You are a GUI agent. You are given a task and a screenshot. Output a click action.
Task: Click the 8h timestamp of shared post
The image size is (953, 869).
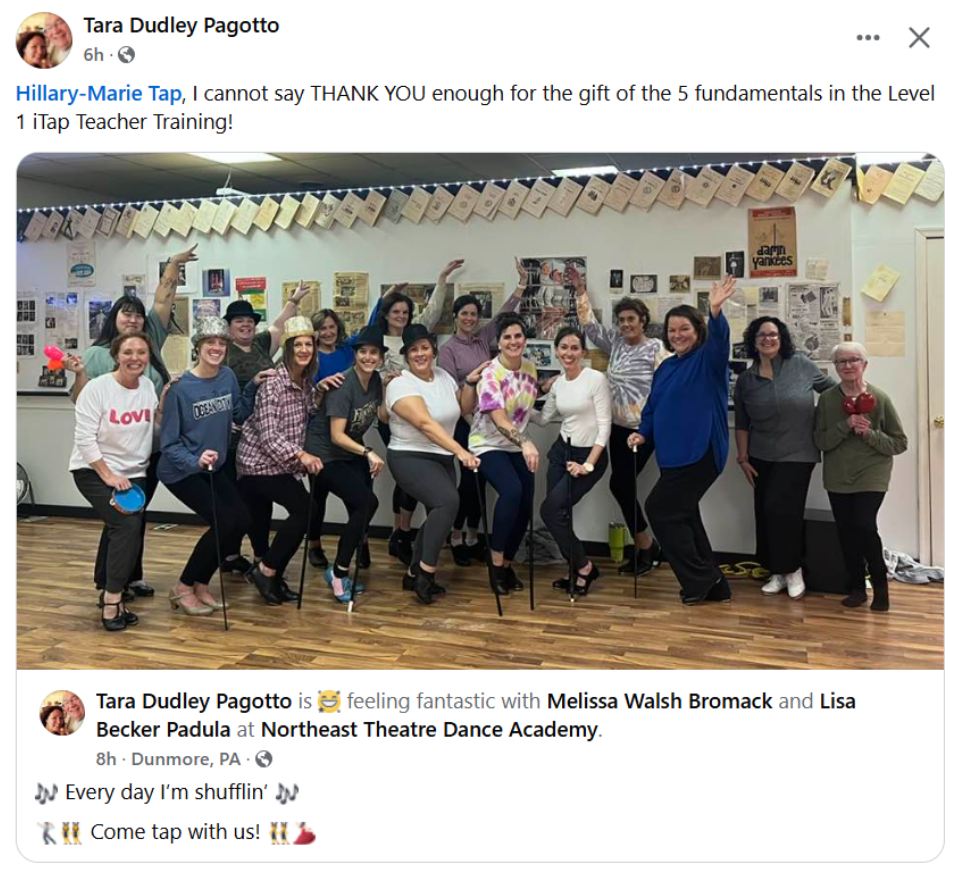pos(106,759)
